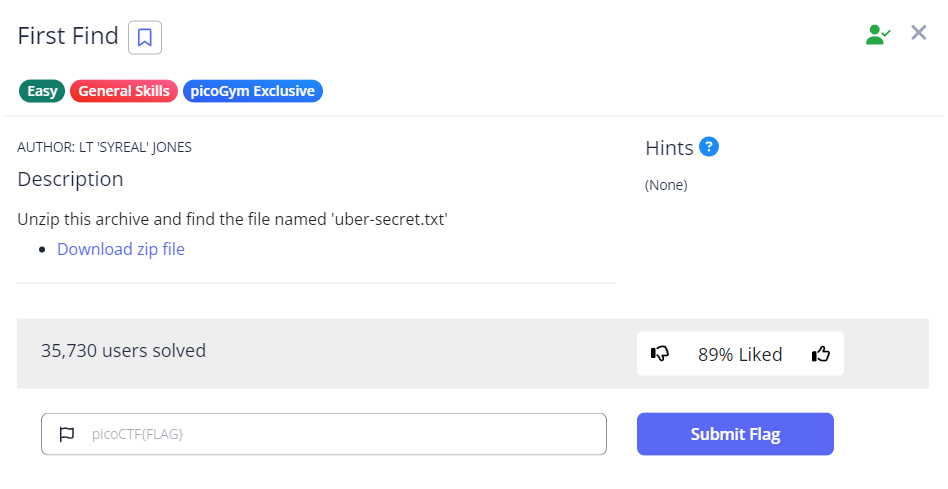Select the picoGym Exclusive tag
This screenshot has width=948, height=489.
252,91
